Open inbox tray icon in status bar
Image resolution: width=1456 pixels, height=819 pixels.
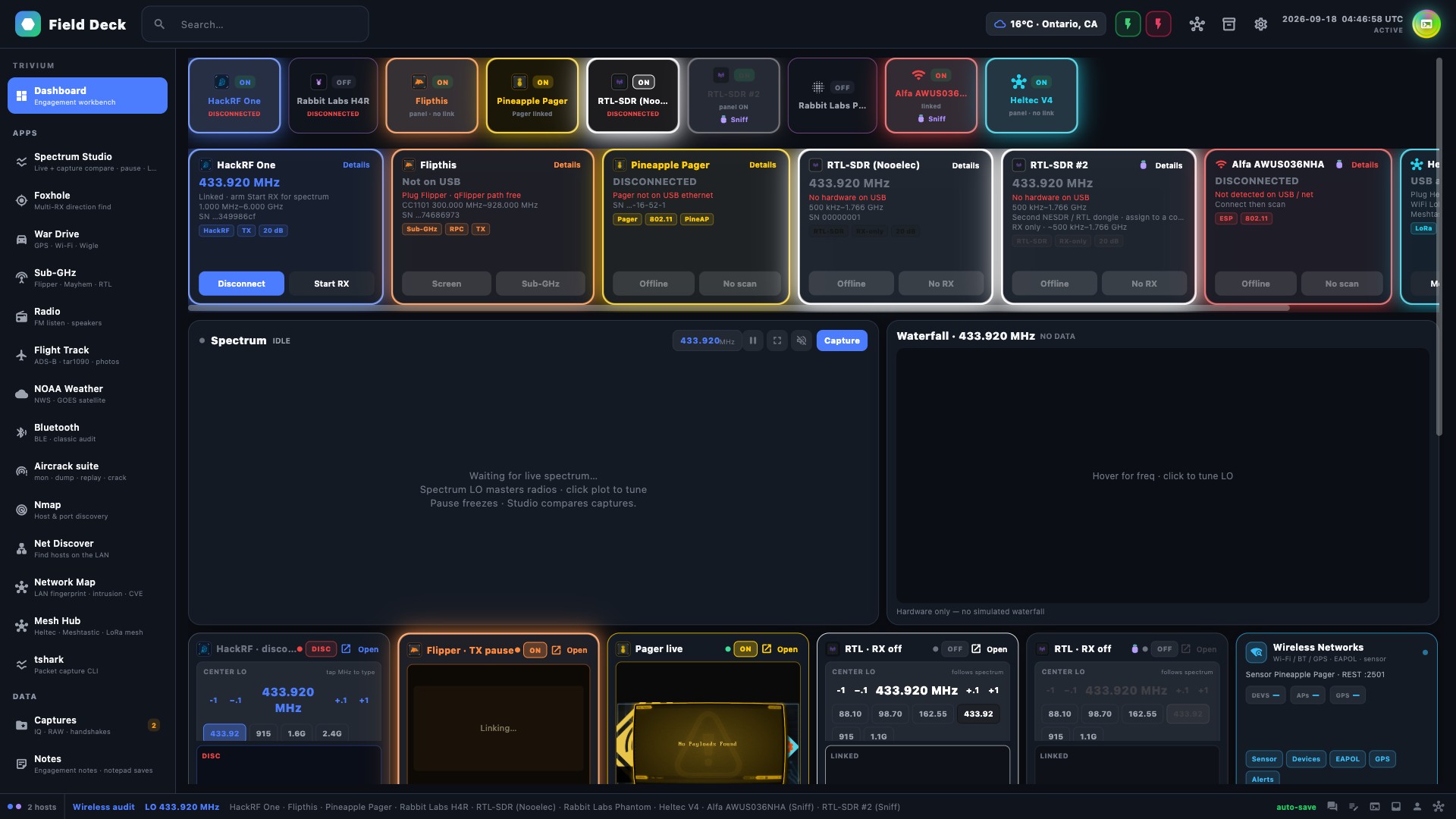tap(1395, 807)
